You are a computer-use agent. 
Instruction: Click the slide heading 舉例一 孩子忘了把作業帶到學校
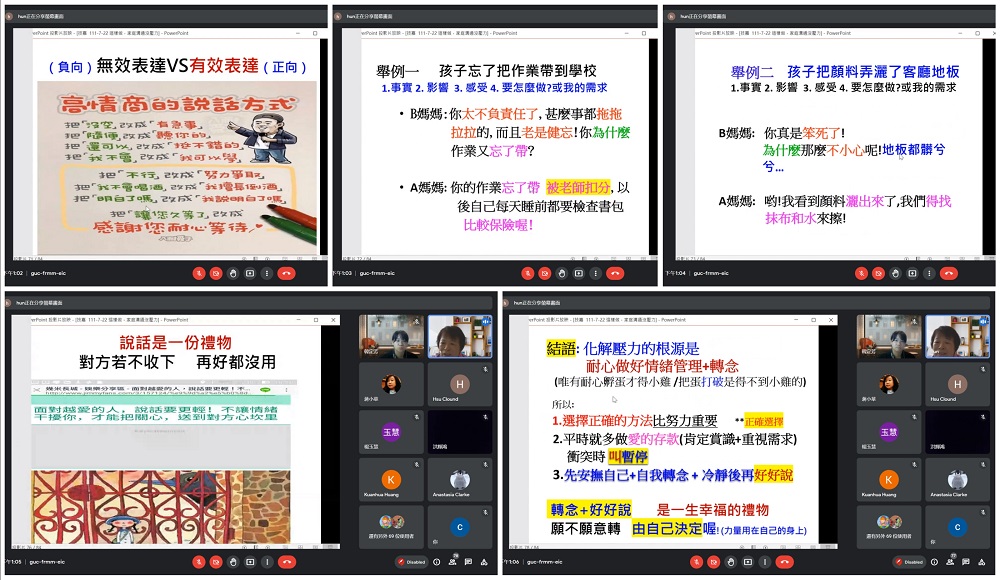click(x=486, y=71)
